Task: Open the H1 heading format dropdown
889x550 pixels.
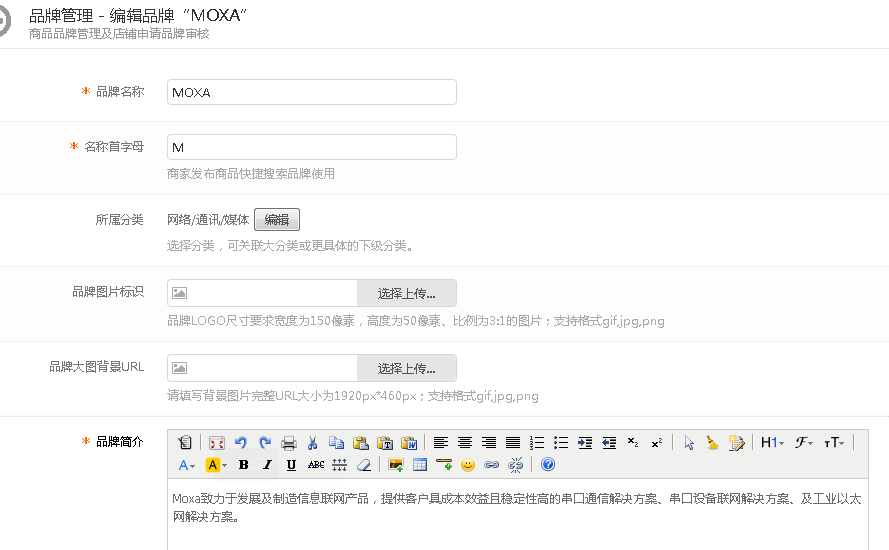Action: pyautogui.click(x=772, y=443)
